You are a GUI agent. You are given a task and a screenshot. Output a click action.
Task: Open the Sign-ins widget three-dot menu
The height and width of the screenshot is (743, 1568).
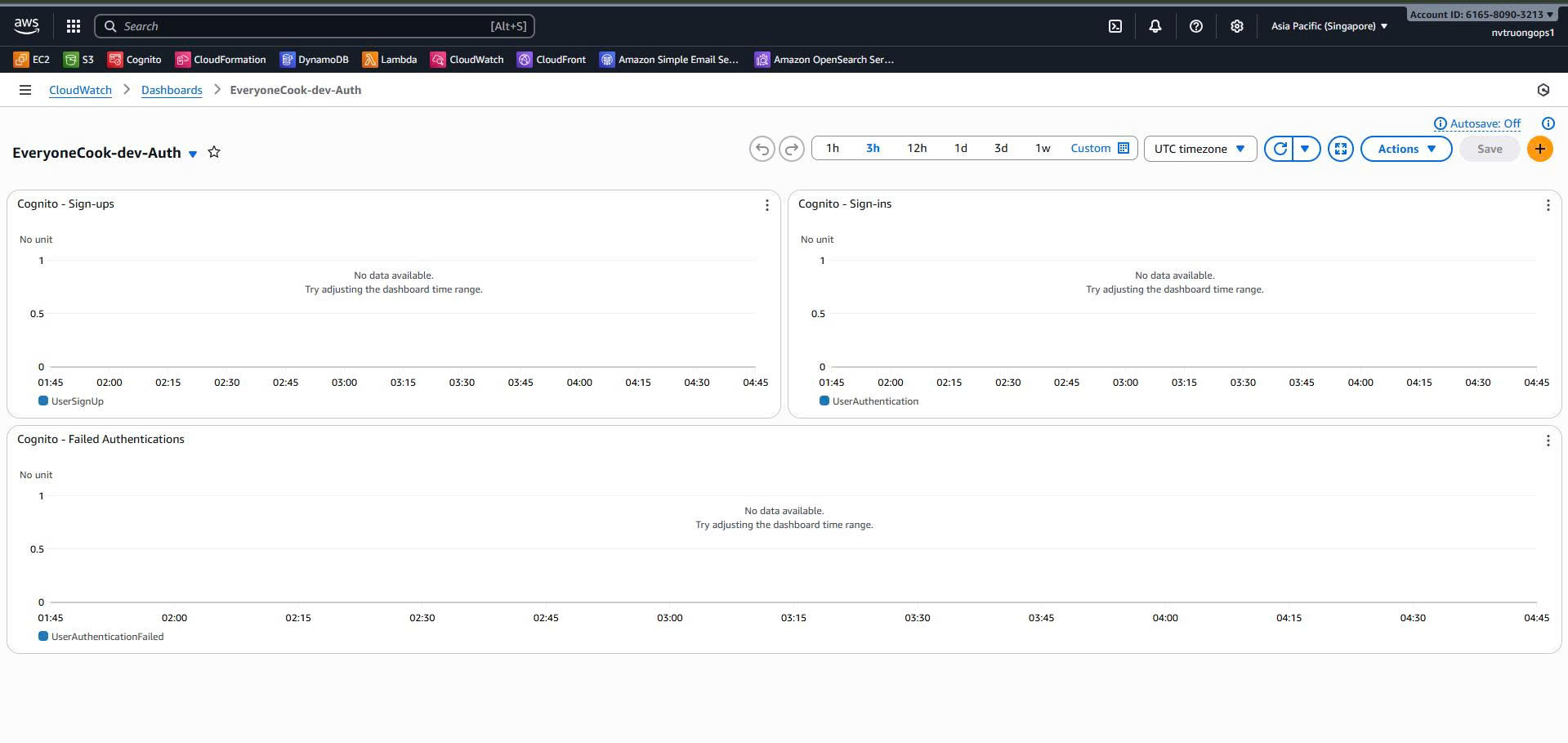(x=1548, y=205)
